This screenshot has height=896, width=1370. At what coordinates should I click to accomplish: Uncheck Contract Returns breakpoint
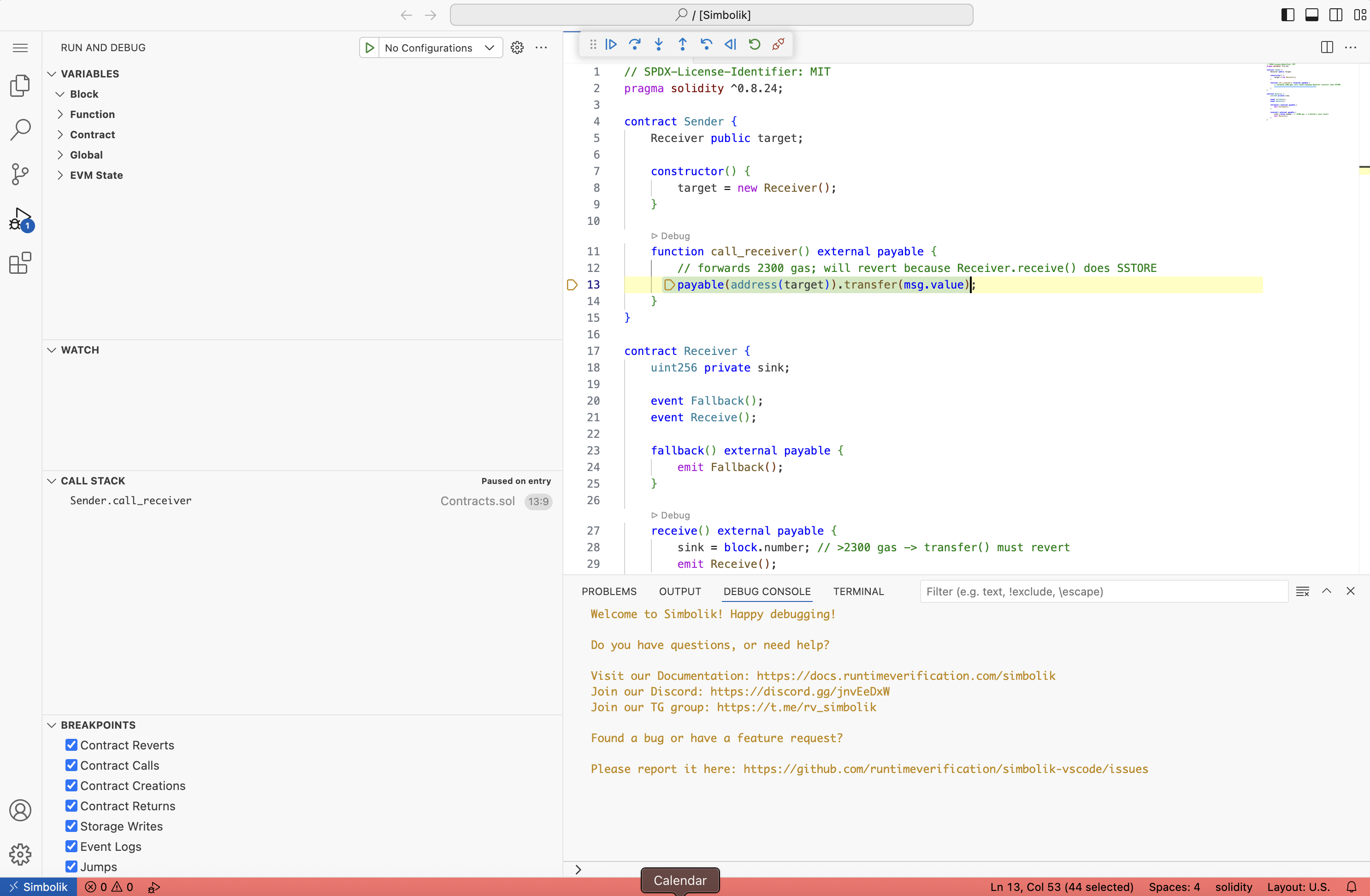(71, 806)
